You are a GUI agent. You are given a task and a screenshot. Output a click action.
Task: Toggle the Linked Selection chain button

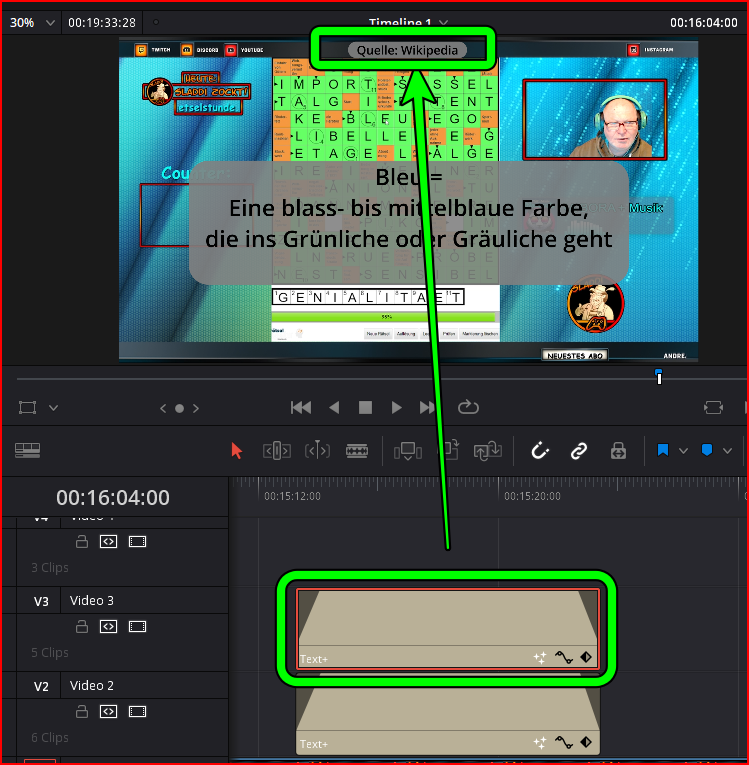point(579,451)
